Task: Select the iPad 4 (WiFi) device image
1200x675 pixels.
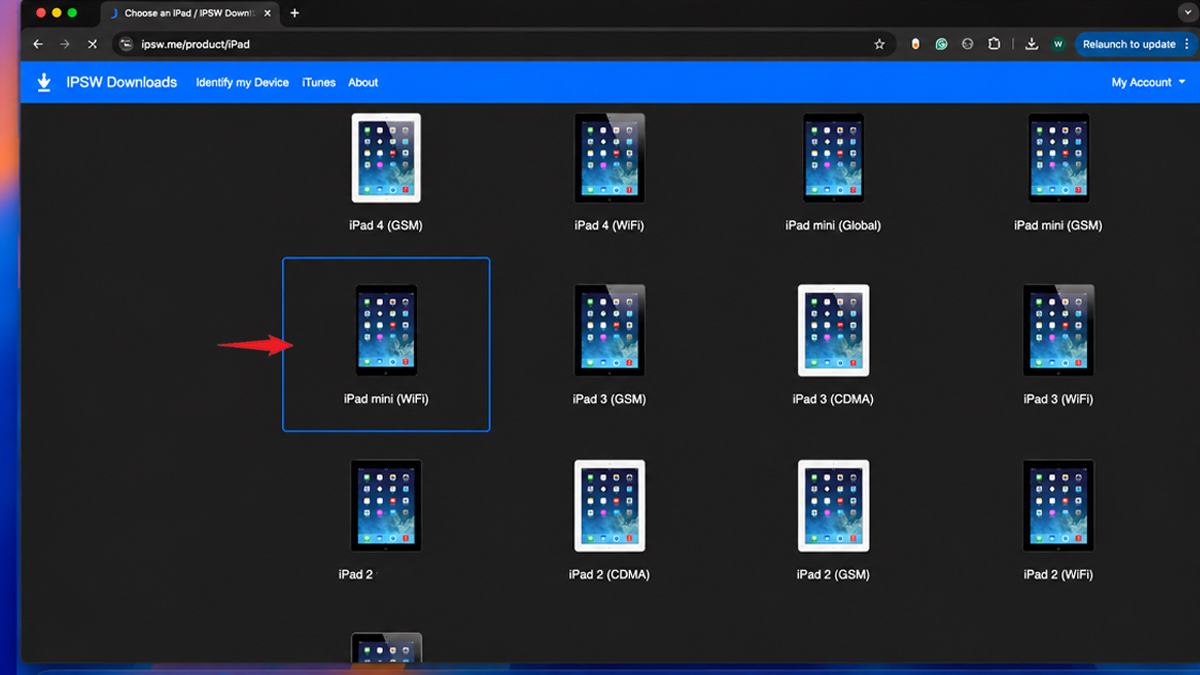Action: 609,158
